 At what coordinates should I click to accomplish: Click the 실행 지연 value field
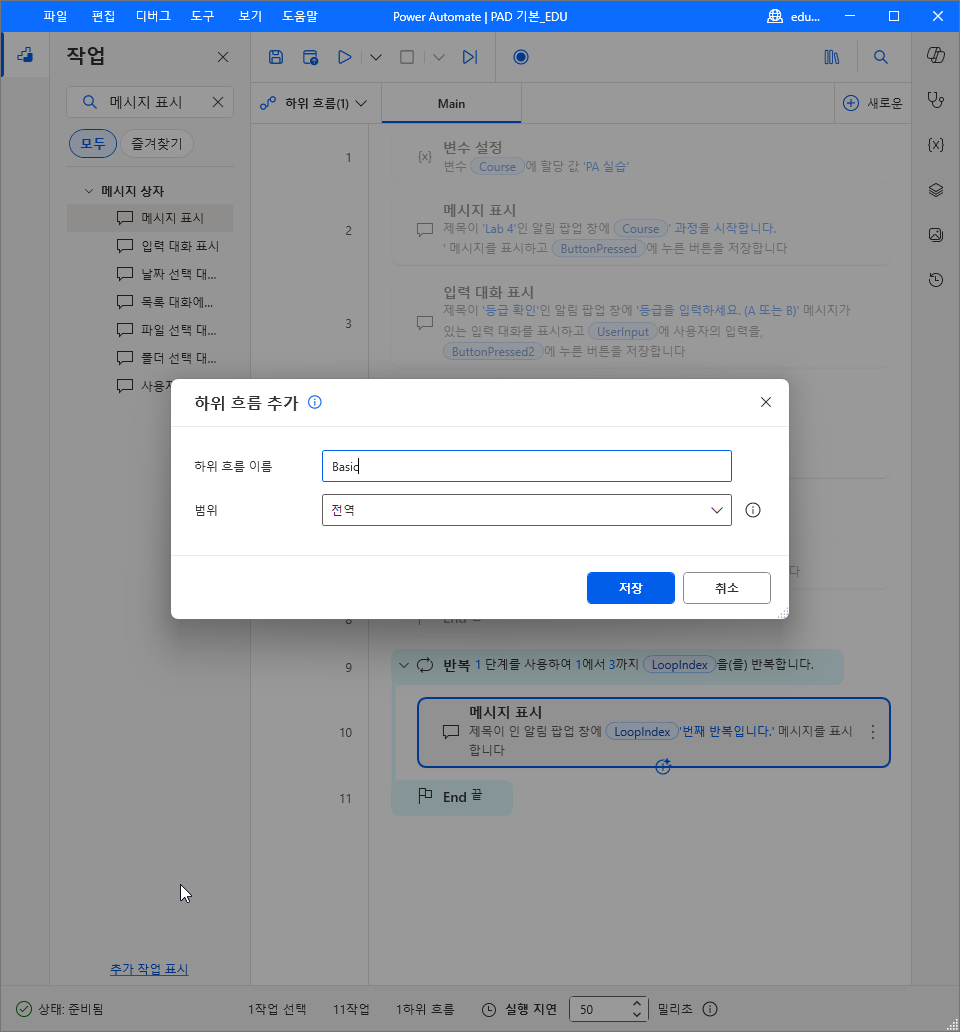pyautogui.click(x=600, y=1009)
